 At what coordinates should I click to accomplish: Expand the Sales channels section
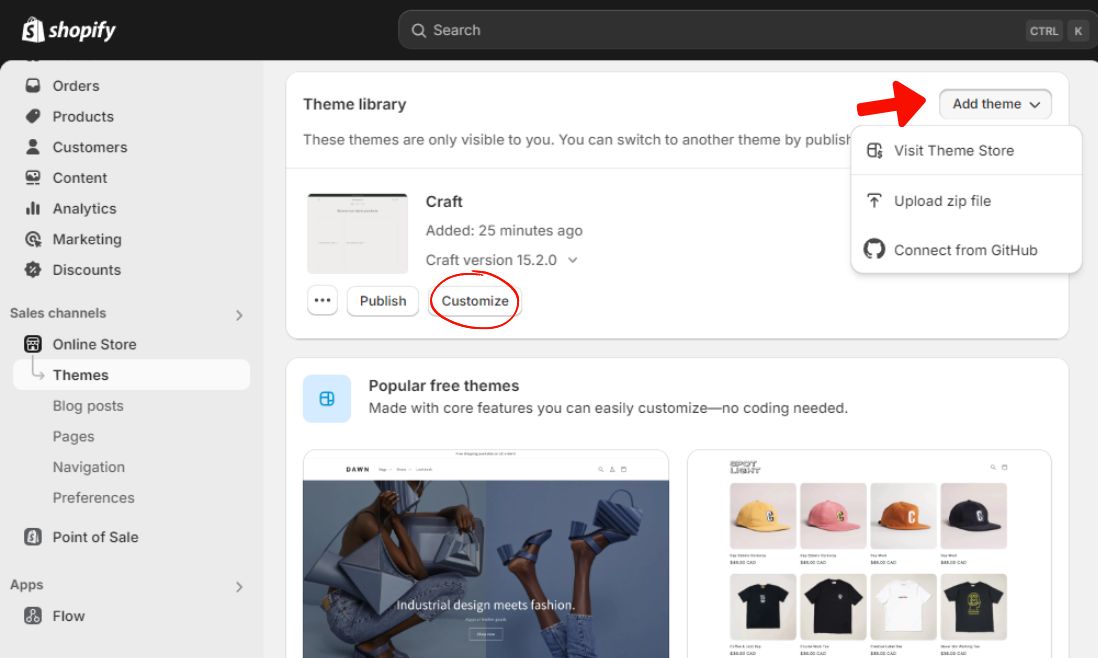click(239, 315)
